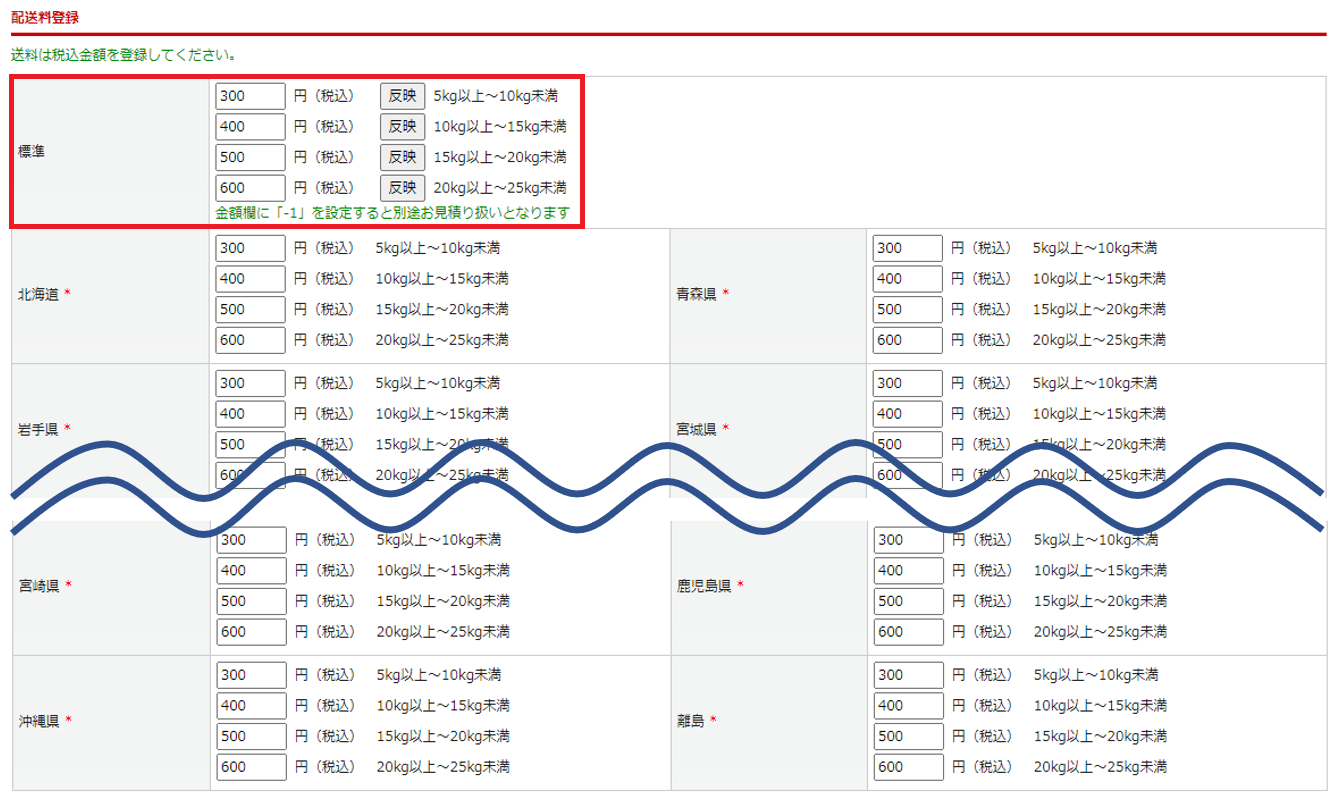Select 離島 10kg–15kg shipping fee field
The height and width of the screenshot is (803, 1341).
[x=908, y=706]
